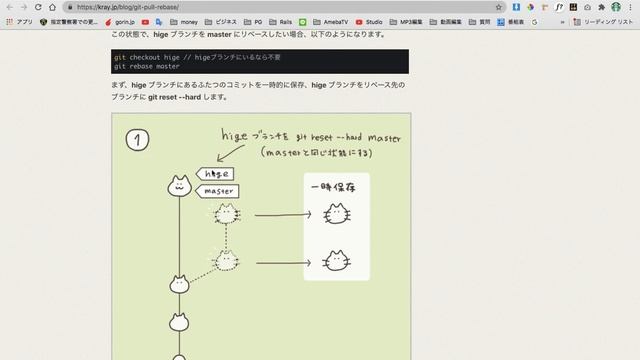Expand the money bookmark folder

click(184, 22)
